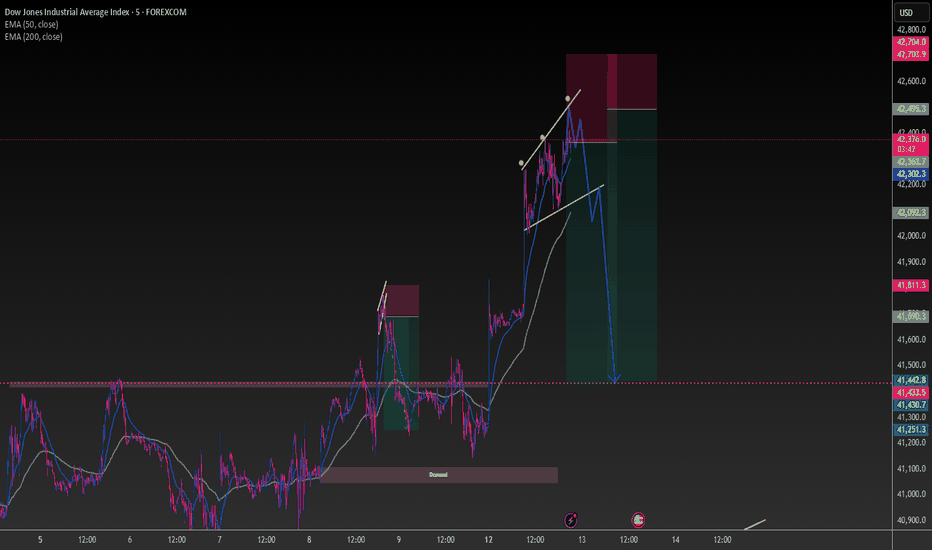Click the 42,495.3 gray price label
This screenshot has width=932, height=550.
[x=911, y=109]
